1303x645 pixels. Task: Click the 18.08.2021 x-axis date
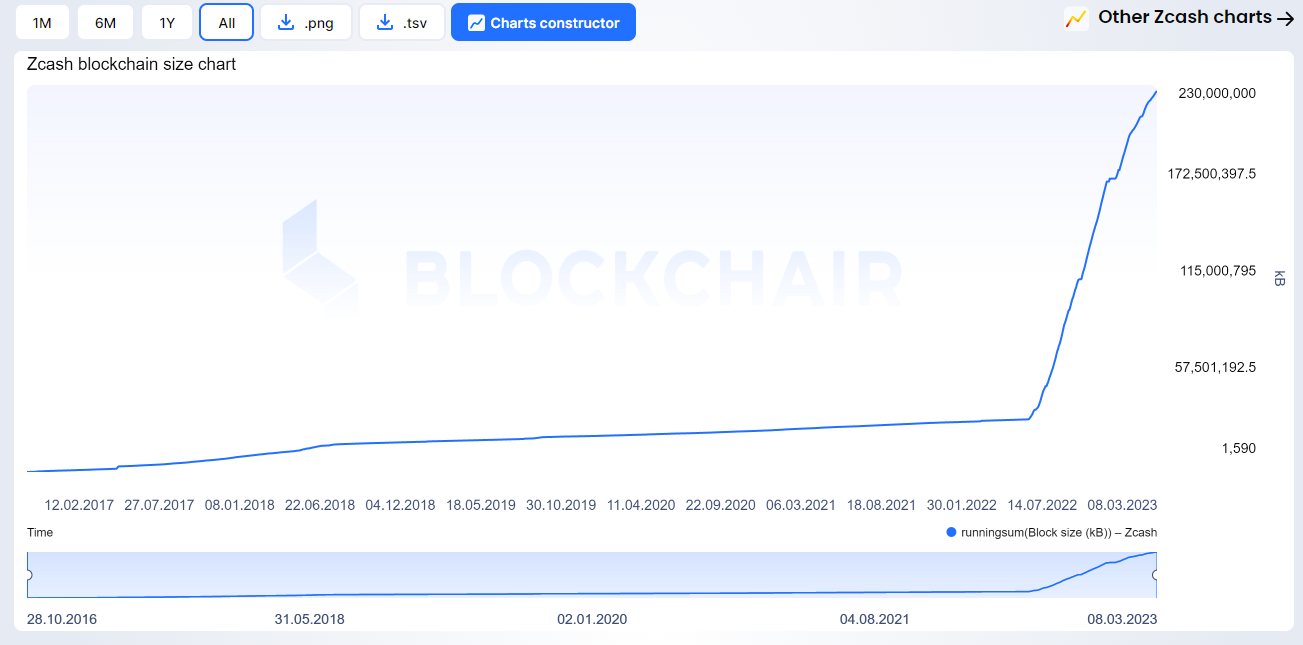(x=881, y=505)
